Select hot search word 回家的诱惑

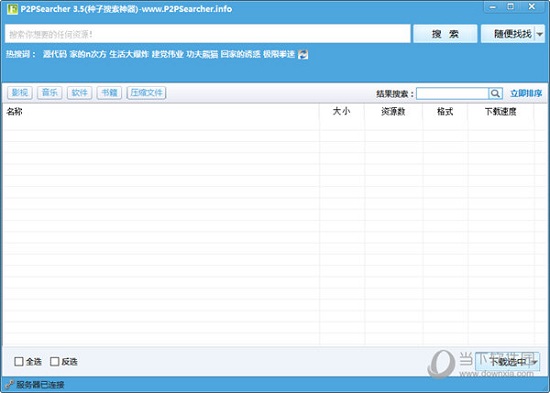[241, 54]
